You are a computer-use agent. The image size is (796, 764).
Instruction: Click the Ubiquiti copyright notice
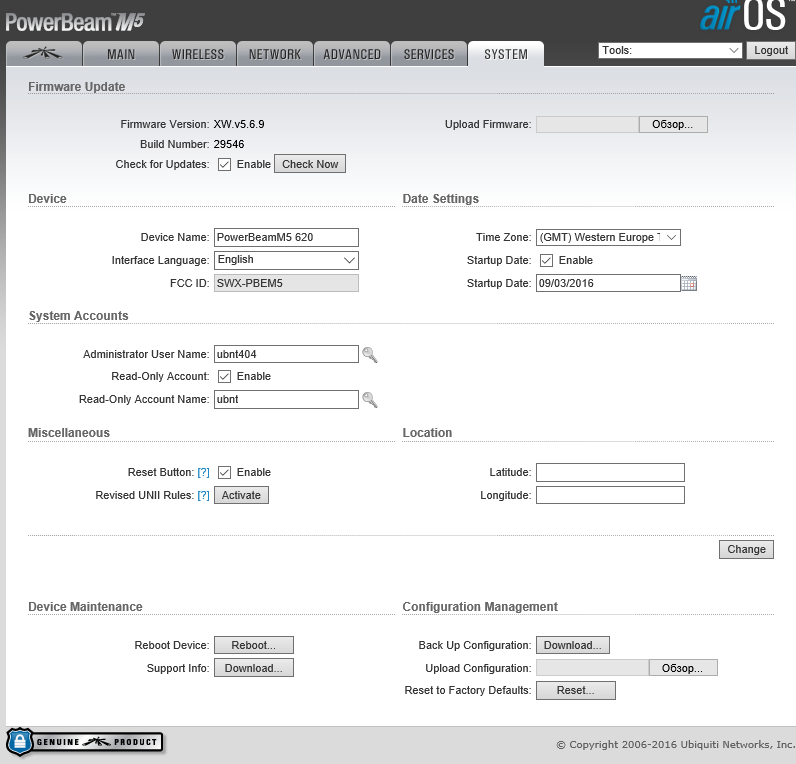676,745
